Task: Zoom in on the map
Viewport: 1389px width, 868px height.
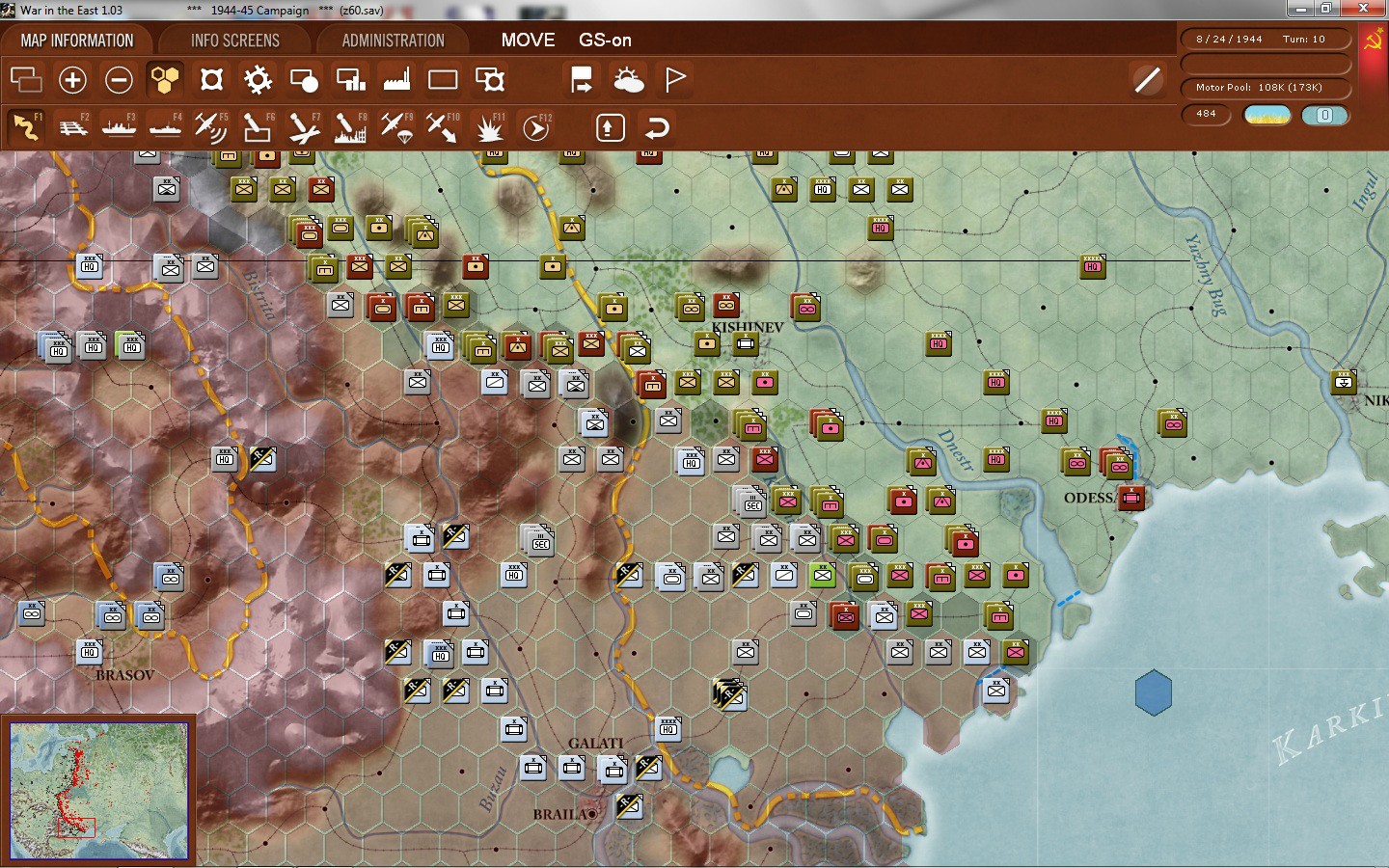Action: [72, 79]
